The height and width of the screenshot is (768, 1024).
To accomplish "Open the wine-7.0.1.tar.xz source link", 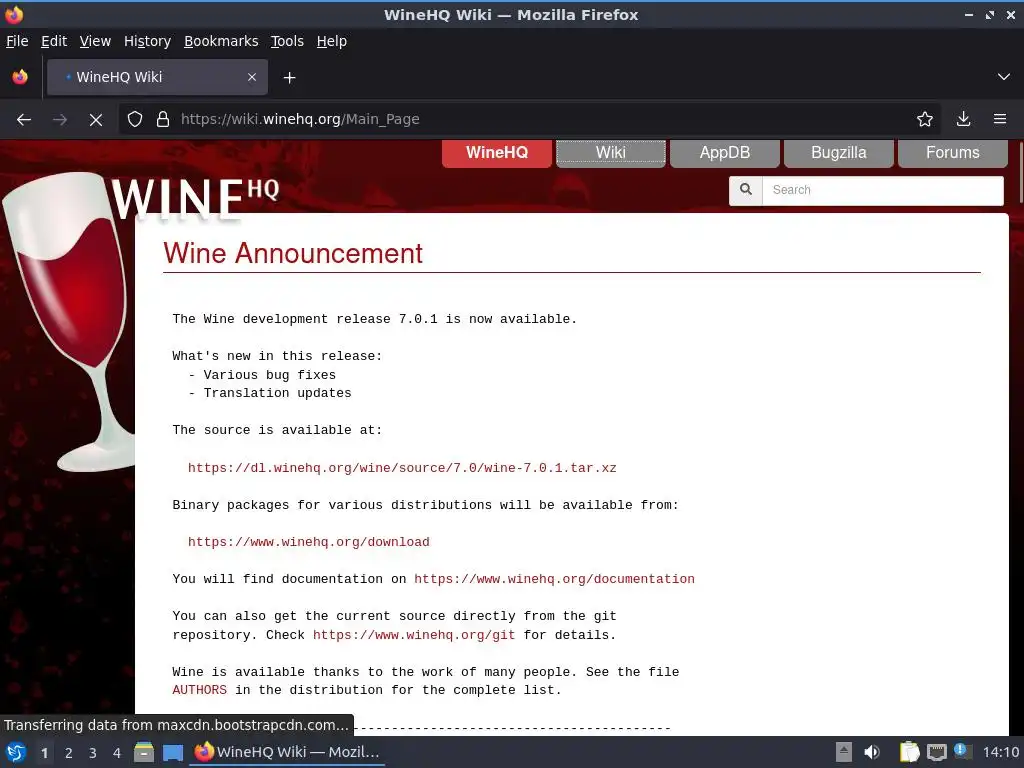I will click(x=402, y=468).
